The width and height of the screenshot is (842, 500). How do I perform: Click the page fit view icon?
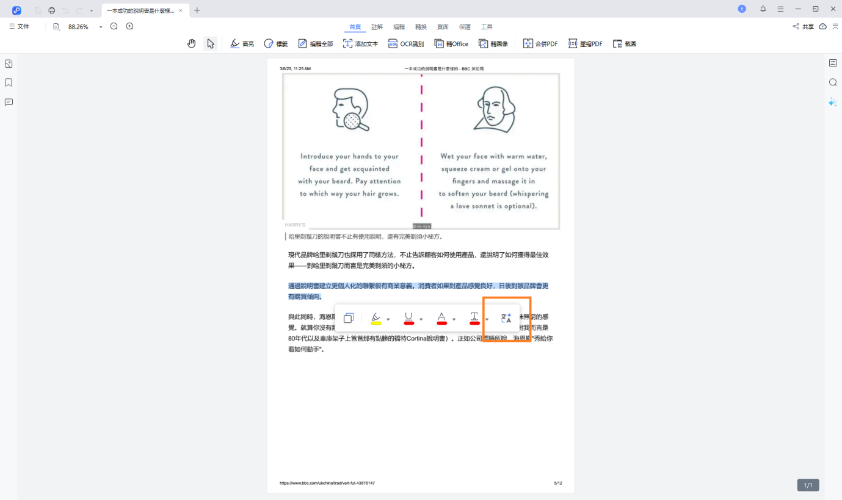(56, 27)
